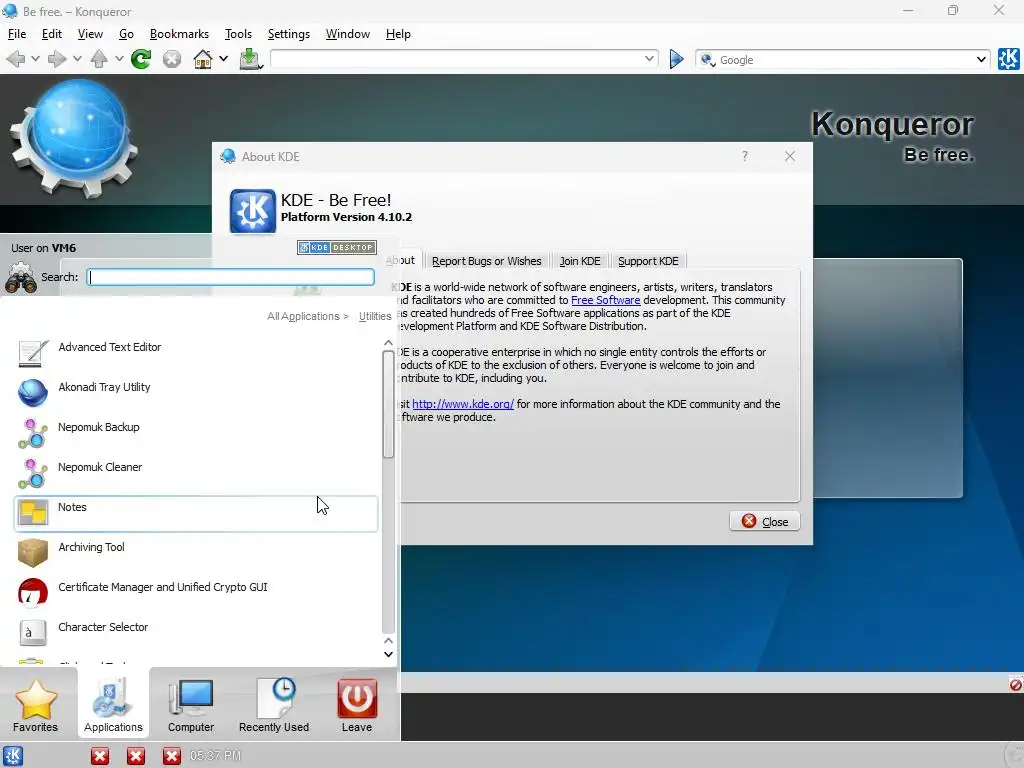1024x768 pixels.
Task: Click the About KDE help question mark
Action: pos(744,156)
